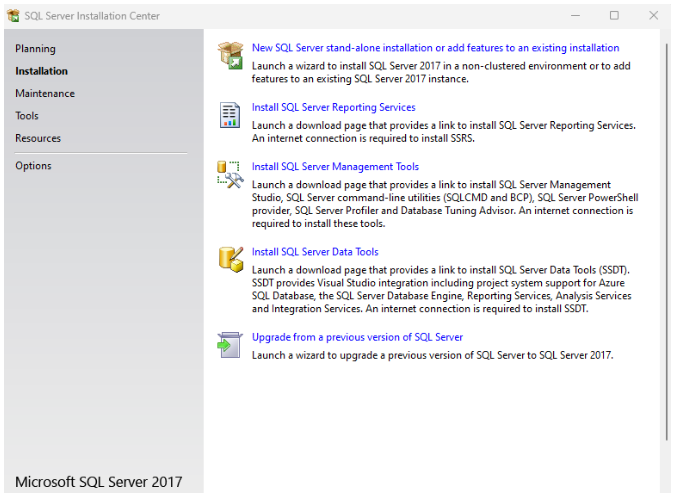The width and height of the screenshot is (674, 501).
Task: Open Install SQL Server Reporting Services link
Action: (x=334, y=107)
